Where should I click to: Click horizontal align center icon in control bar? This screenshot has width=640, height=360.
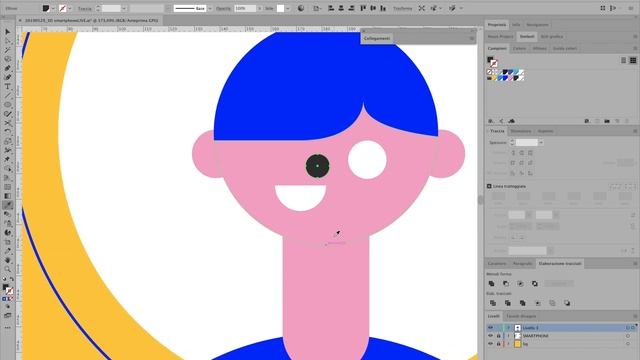[x=341, y=8]
